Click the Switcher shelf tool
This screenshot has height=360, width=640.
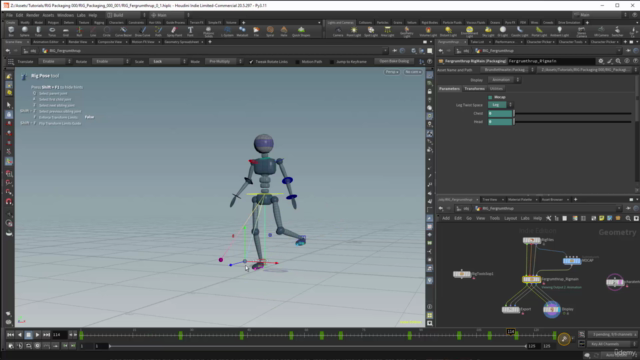[617, 31]
